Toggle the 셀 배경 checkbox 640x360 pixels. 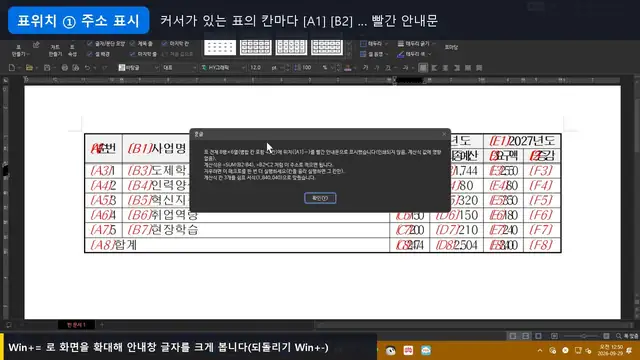pyautogui.click(x=90, y=54)
